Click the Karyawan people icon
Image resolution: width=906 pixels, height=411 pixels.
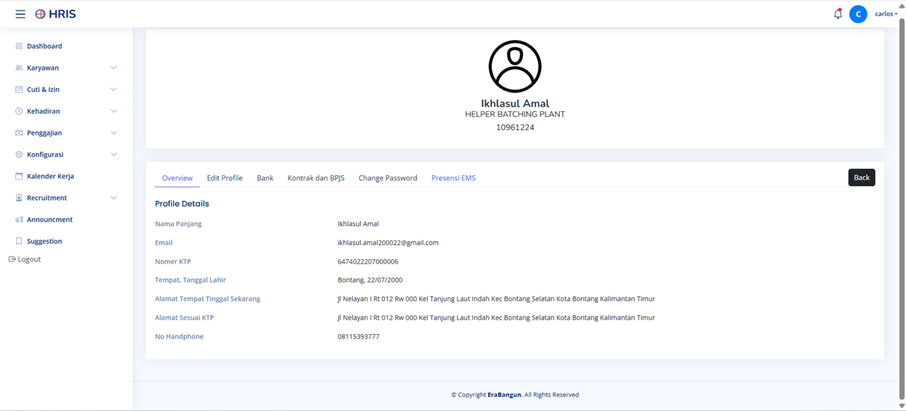19,68
